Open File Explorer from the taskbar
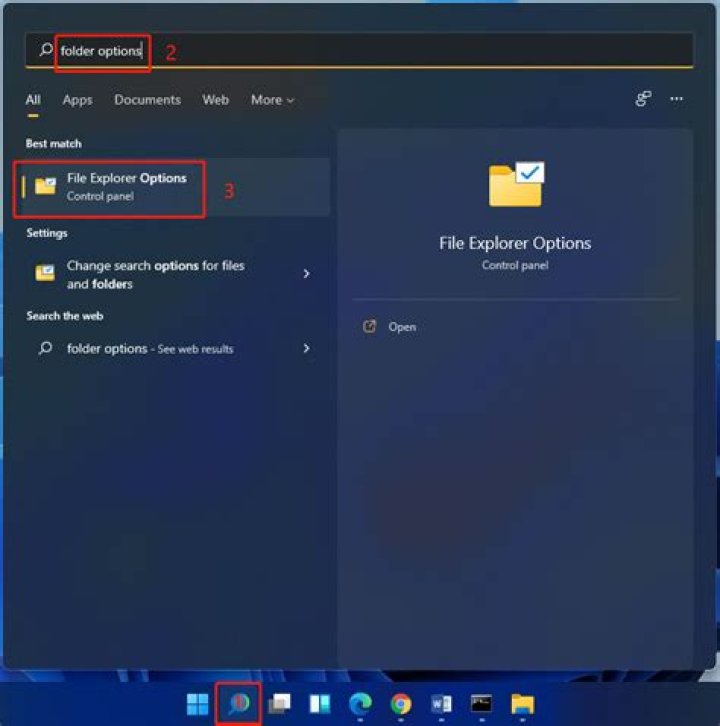This screenshot has width=720, height=726. click(522, 704)
